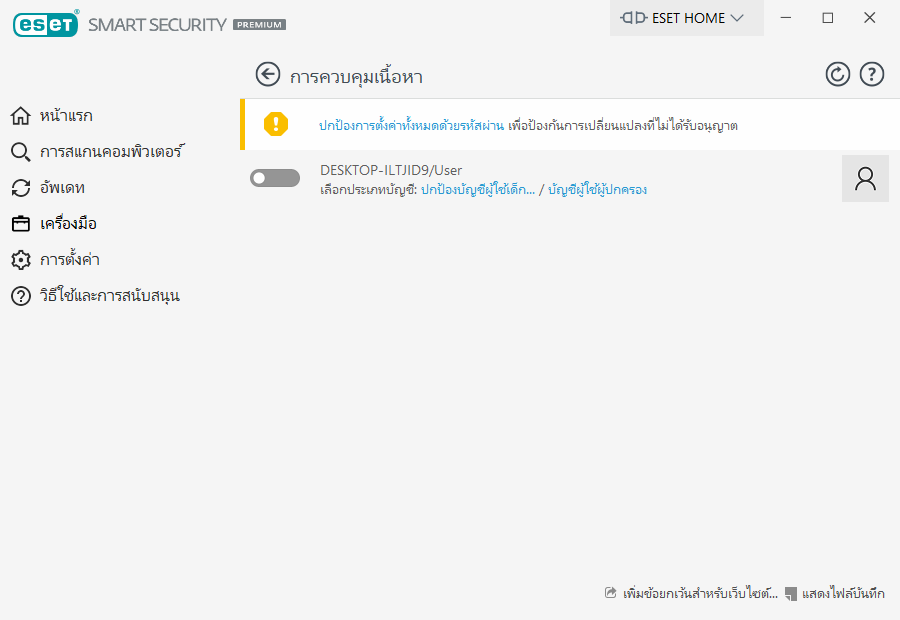The width and height of the screenshot is (900, 620).
Task: Expand the ESET HOME dropdown
Action: [x=686, y=18]
